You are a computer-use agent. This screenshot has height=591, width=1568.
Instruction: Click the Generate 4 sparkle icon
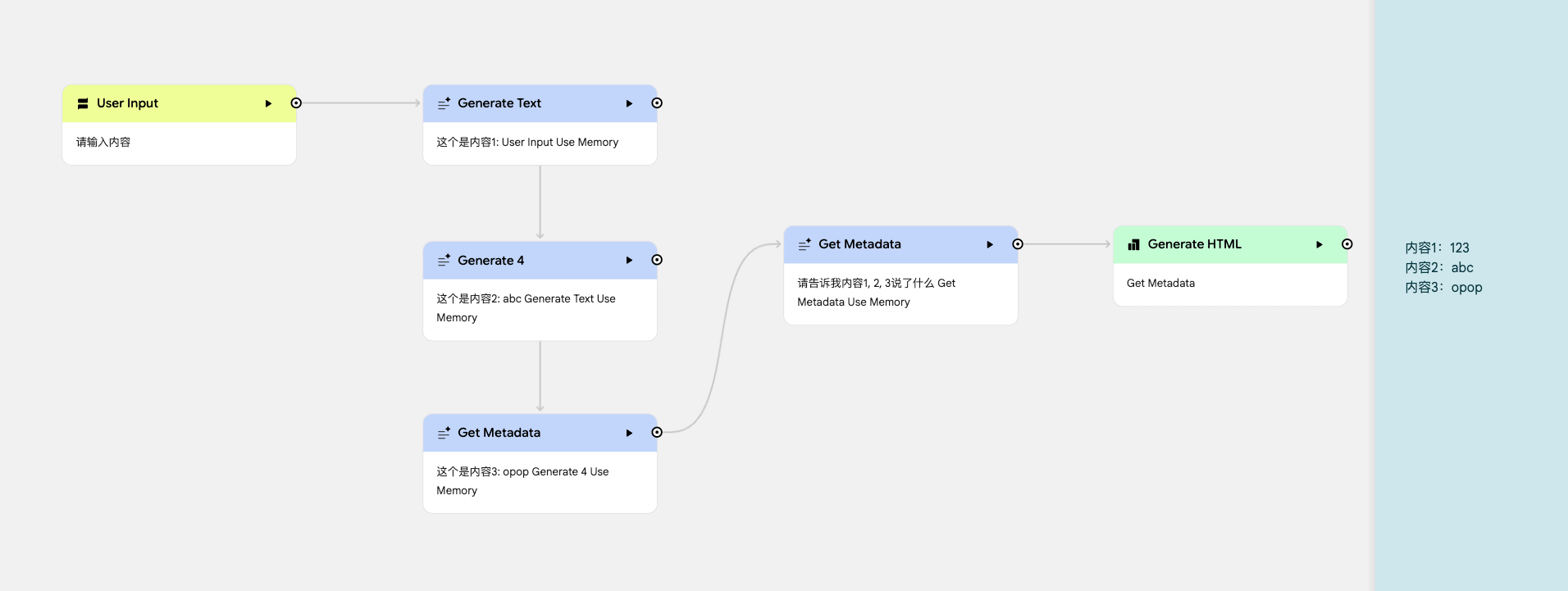[x=444, y=261]
